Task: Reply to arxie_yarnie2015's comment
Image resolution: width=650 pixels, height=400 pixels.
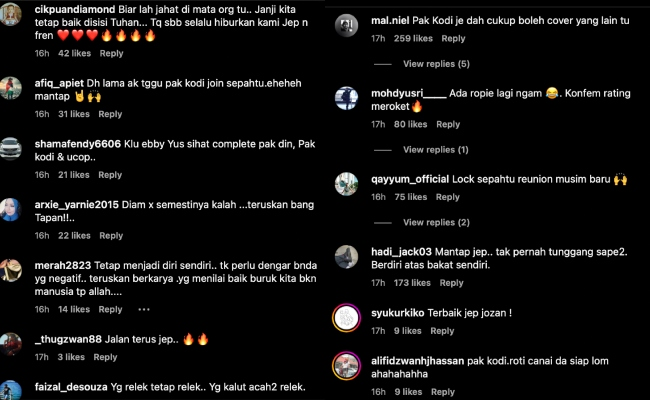Action: pyautogui.click(x=111, y=236)
